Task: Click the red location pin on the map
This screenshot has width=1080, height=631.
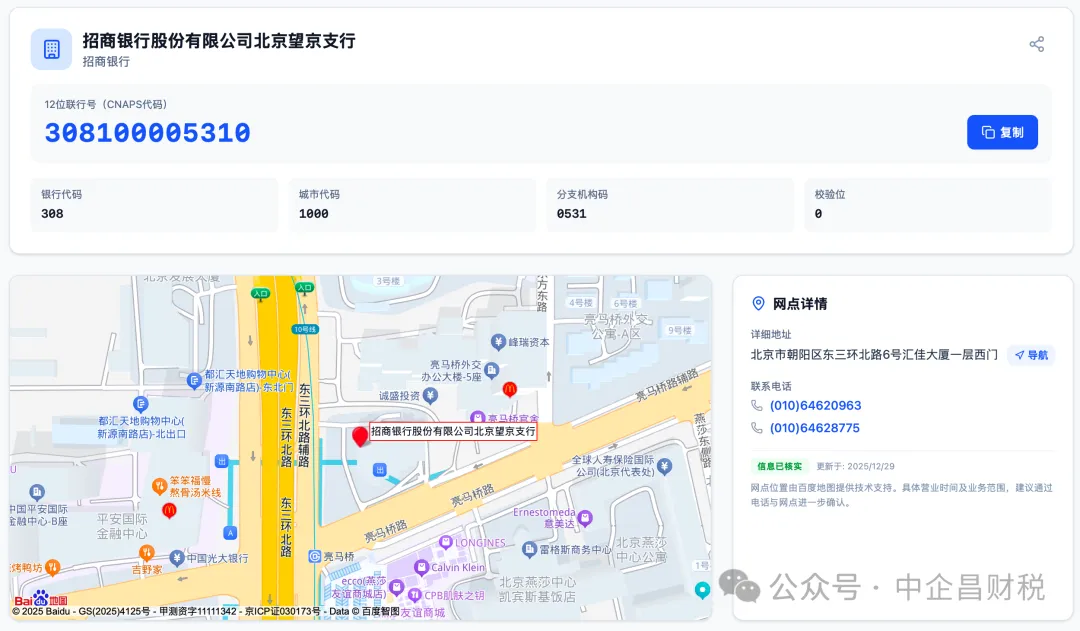Action: [360, 436]
